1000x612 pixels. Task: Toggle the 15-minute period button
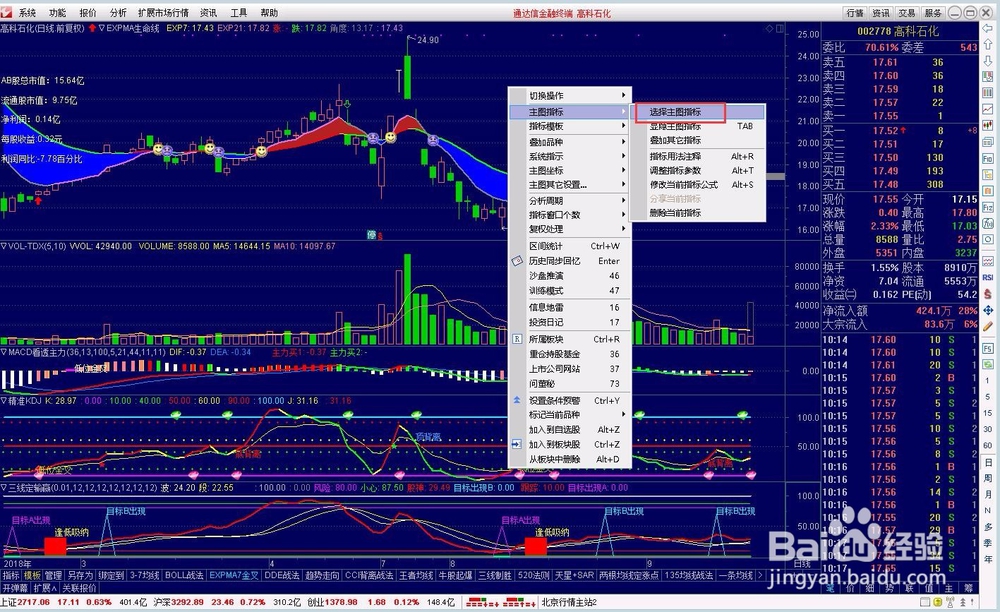click(x=988, y=413)
